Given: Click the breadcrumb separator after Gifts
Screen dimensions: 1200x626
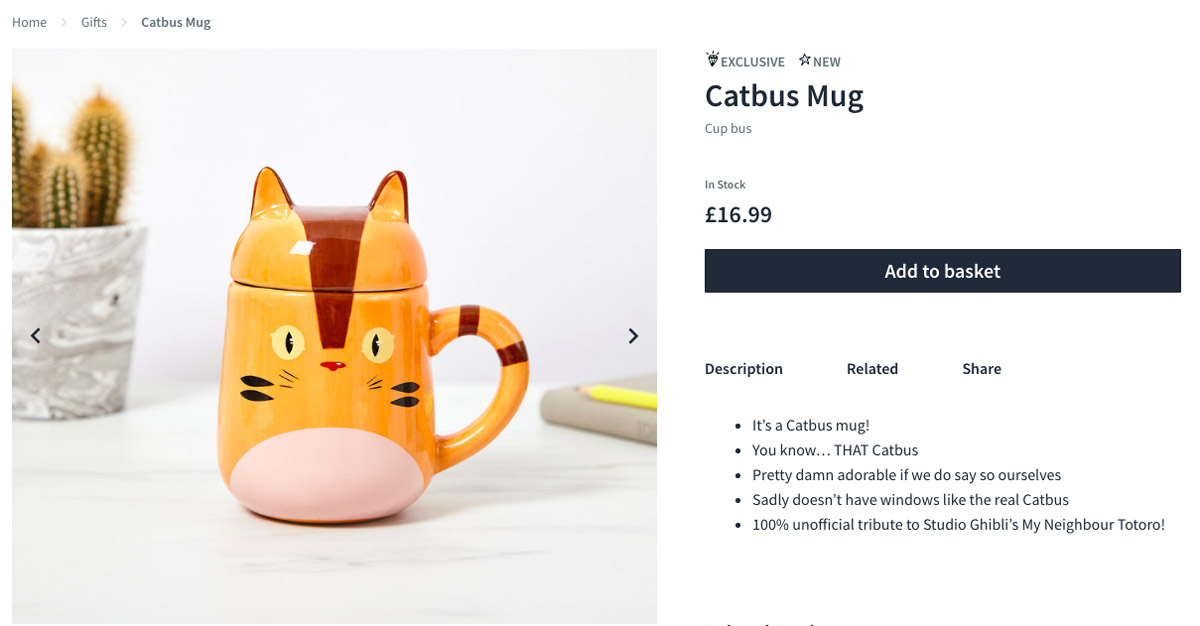Looking at the screenshot, I should point(124,21).
